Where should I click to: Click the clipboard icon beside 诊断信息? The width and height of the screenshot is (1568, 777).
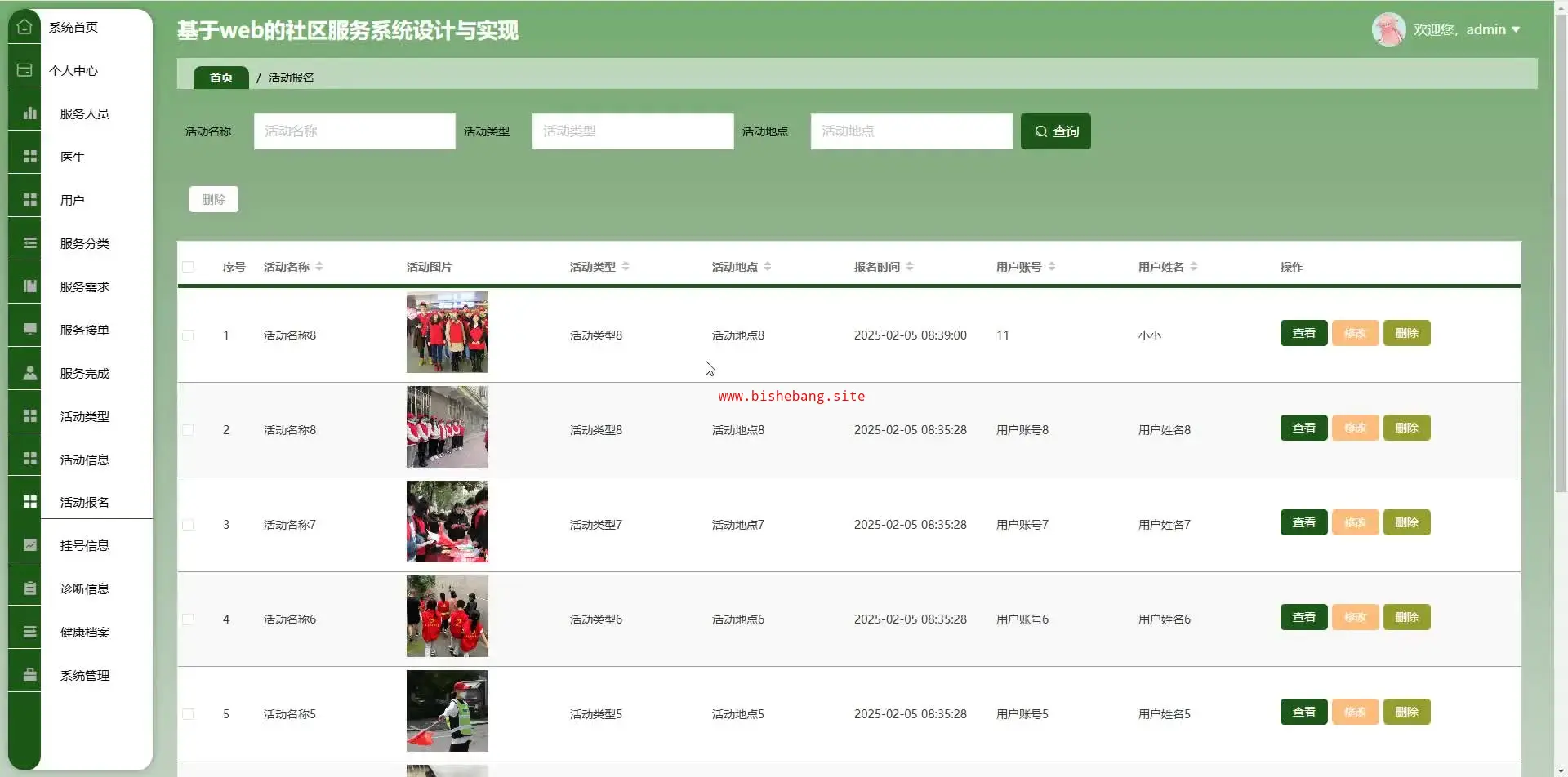point(30,588)
